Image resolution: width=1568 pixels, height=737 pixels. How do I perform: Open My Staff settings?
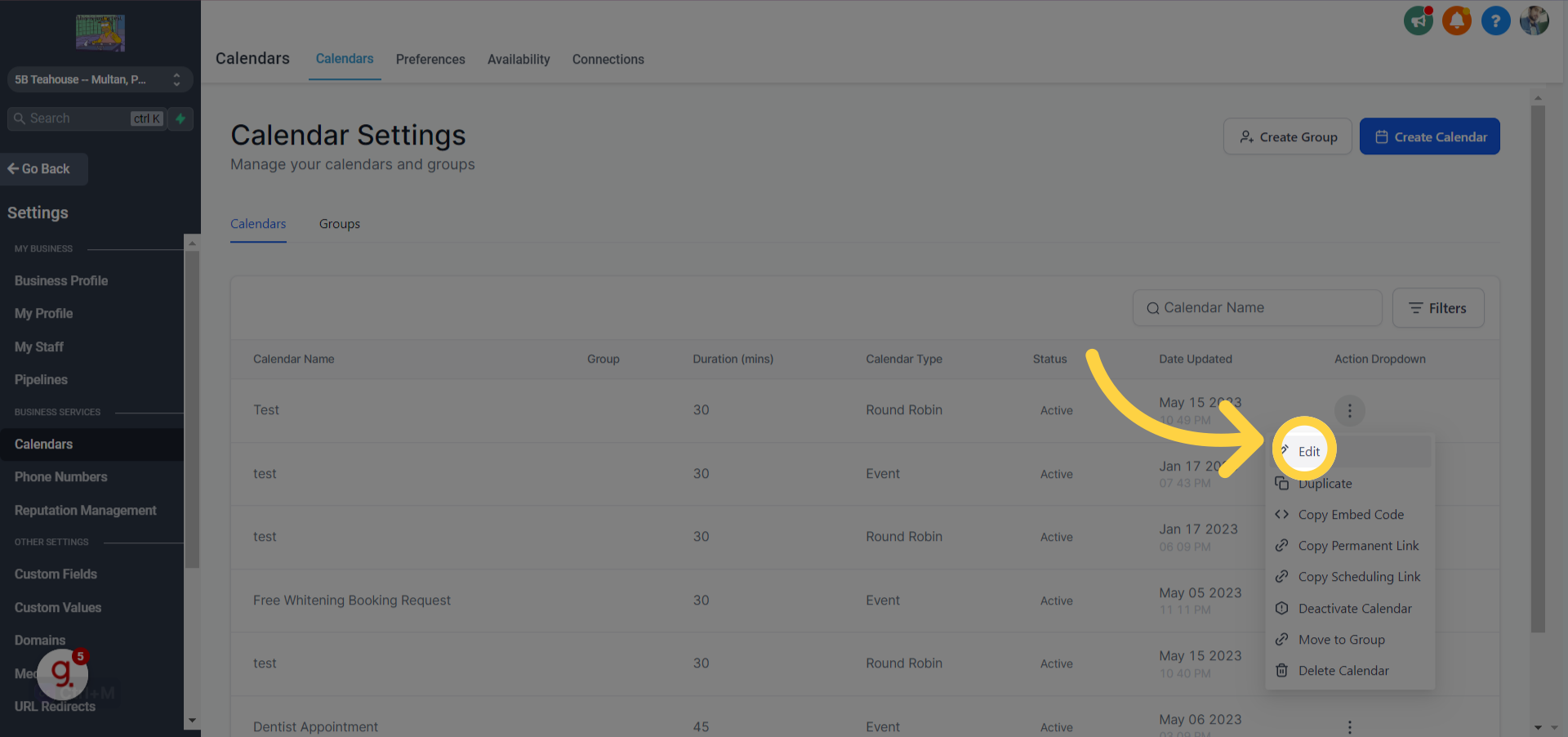coord(39,347)
